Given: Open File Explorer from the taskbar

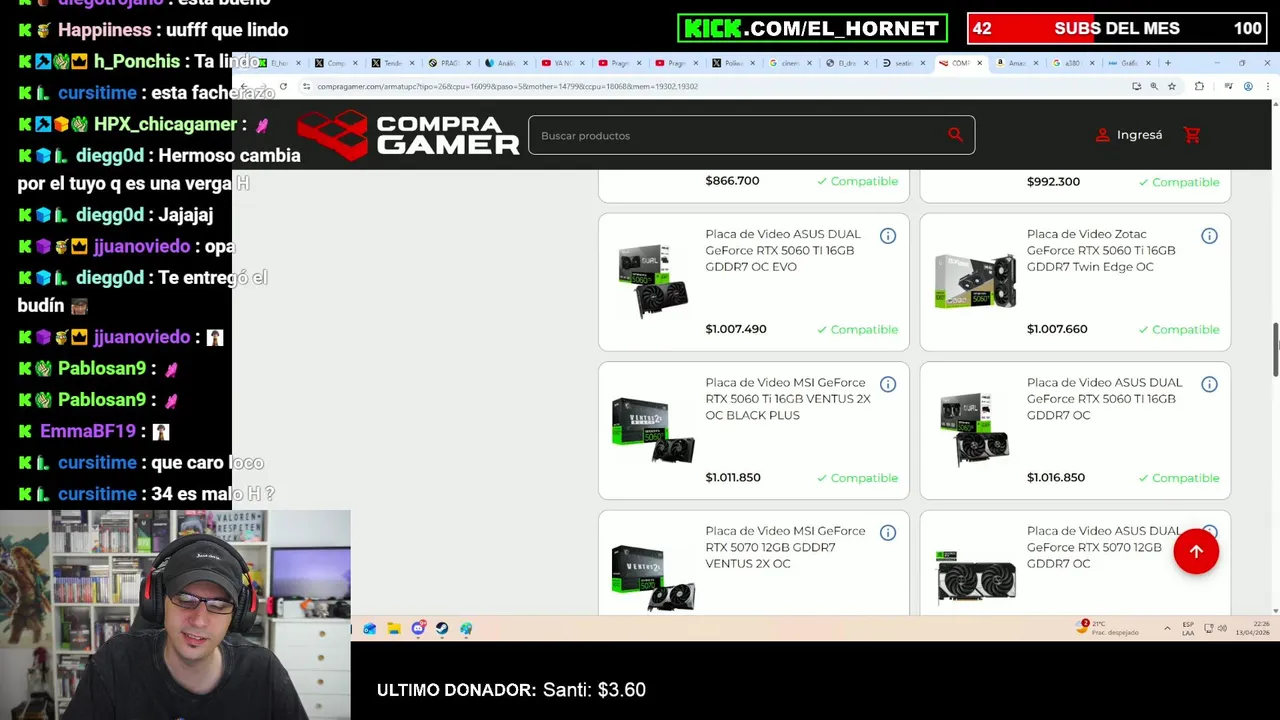Looking at the screenshot, I should (394, 629).
